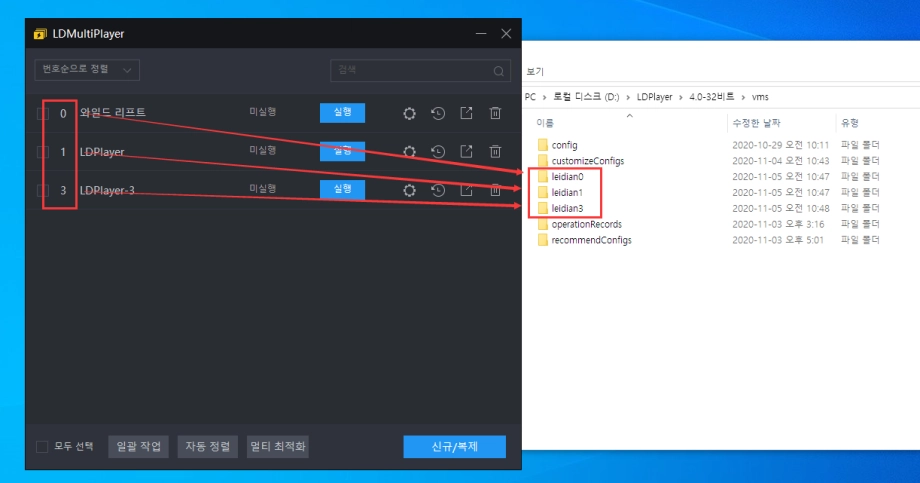Select the recommendConfigs folder icon
The image size is (920, 483).
[543, 239]
